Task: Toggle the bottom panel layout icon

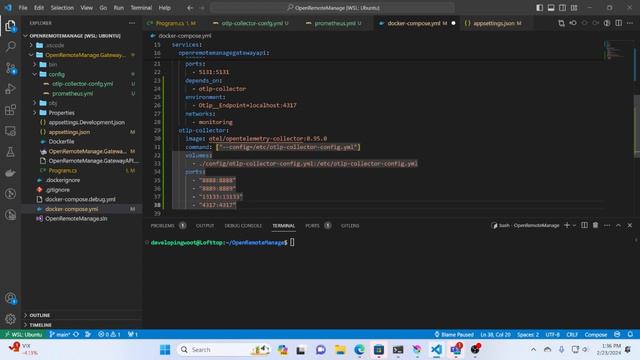Action: point(551,8)
